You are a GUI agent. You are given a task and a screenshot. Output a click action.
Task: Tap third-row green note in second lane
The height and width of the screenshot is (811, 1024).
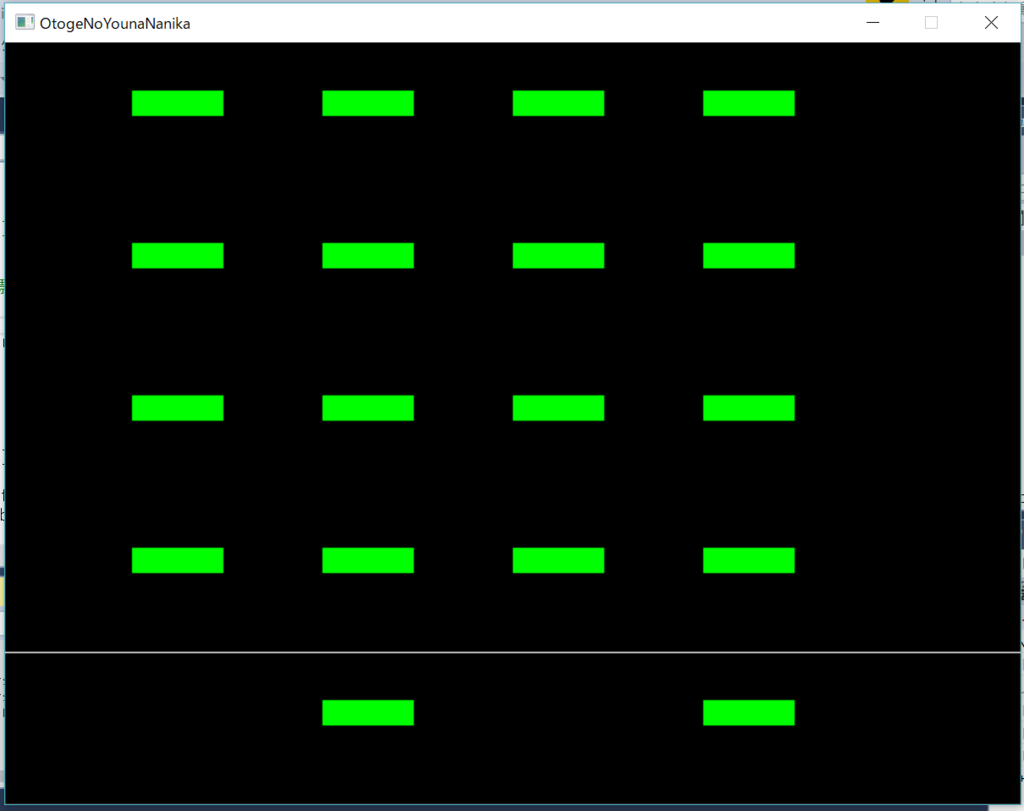tap(368, 408)
